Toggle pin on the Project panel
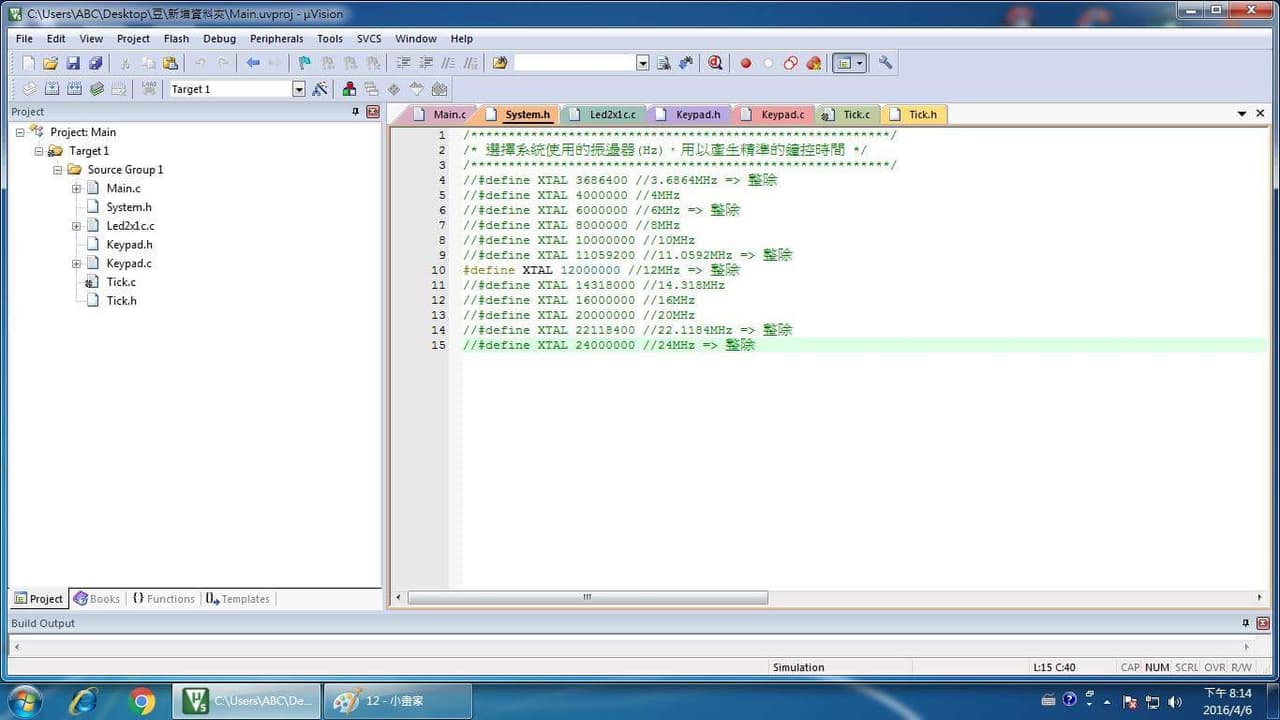 [x=355, y=112]
